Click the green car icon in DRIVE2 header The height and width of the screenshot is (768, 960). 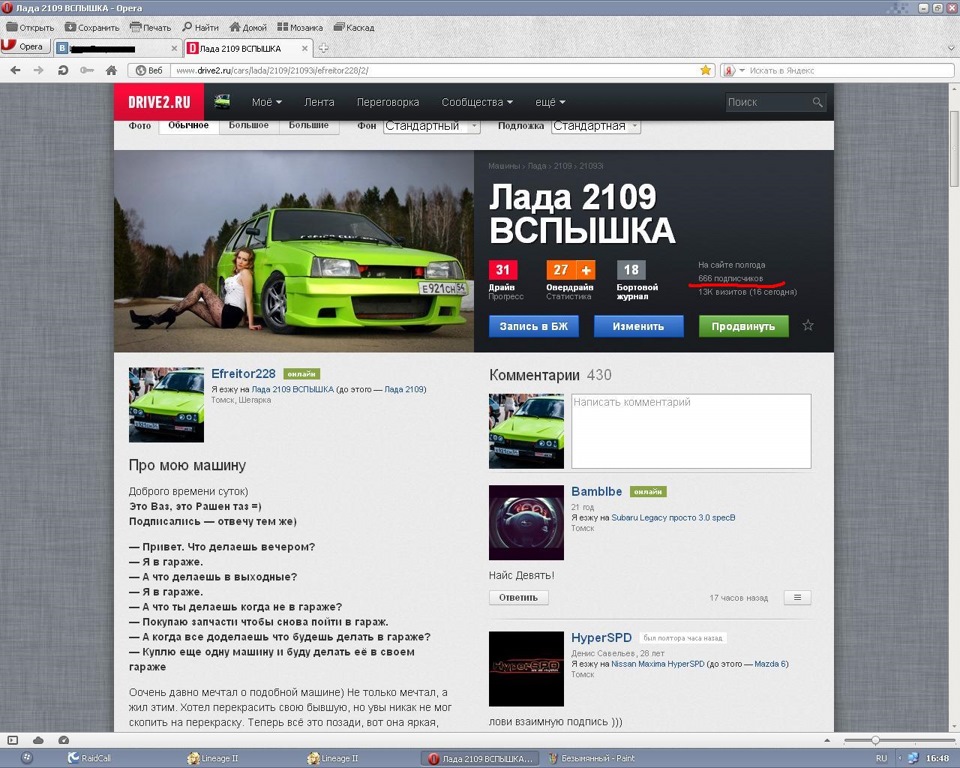click(222, 101)
